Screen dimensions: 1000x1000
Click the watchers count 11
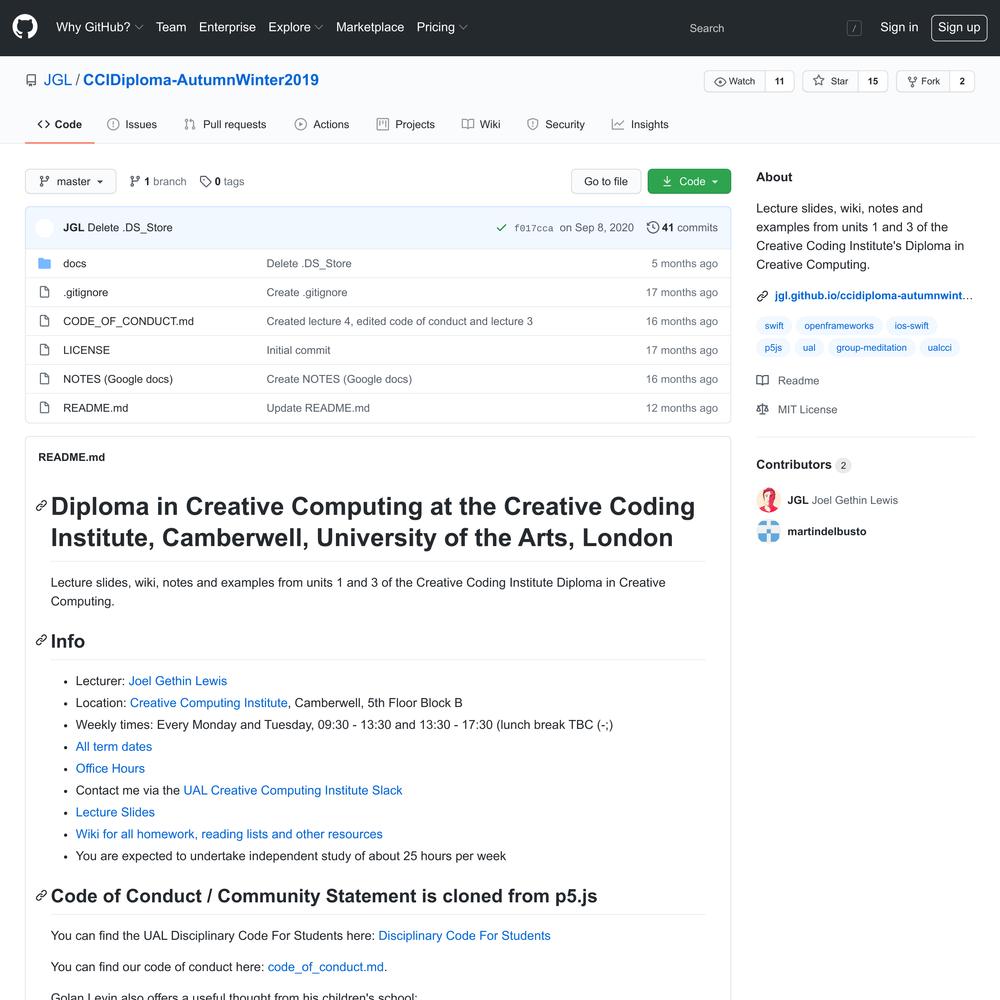coord(779,82)
